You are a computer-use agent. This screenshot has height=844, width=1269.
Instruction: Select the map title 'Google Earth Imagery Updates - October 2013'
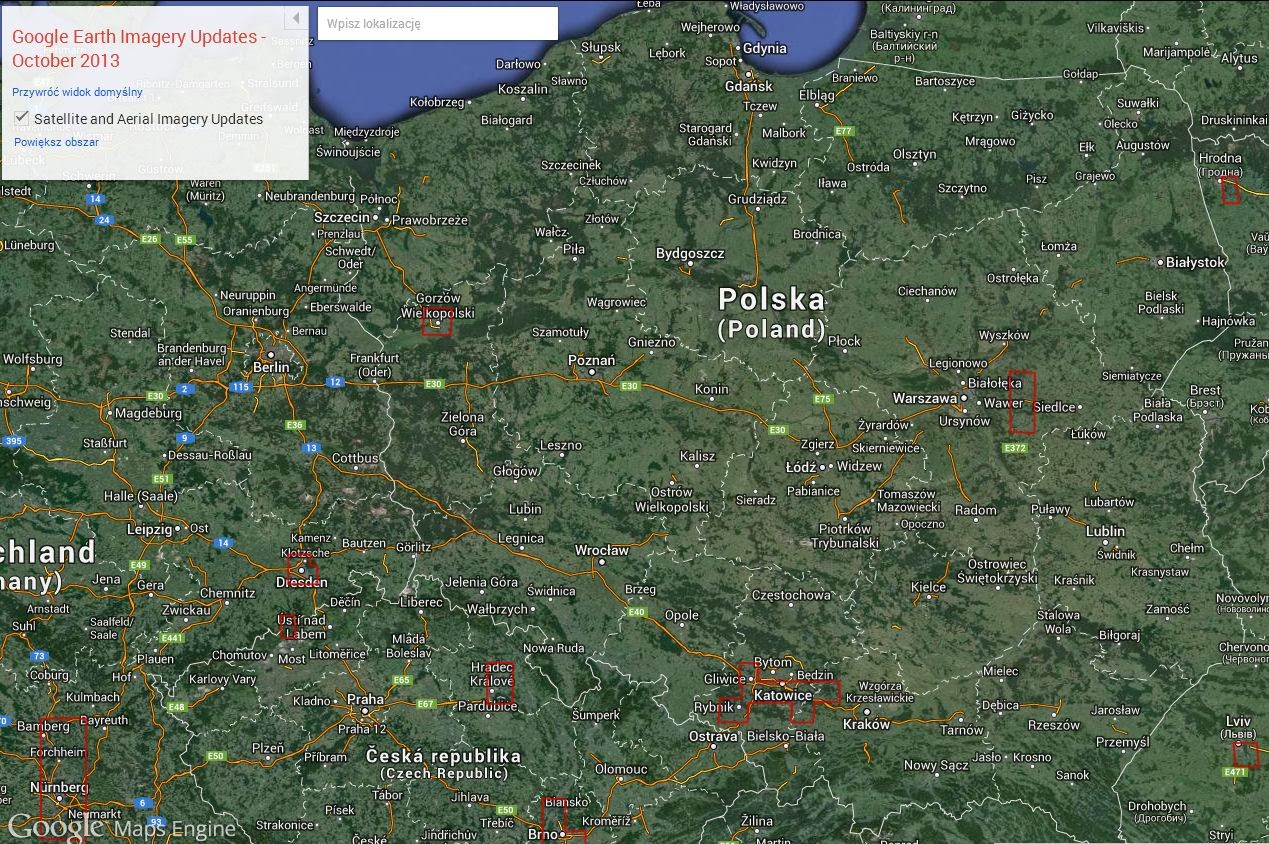[139, 49]
